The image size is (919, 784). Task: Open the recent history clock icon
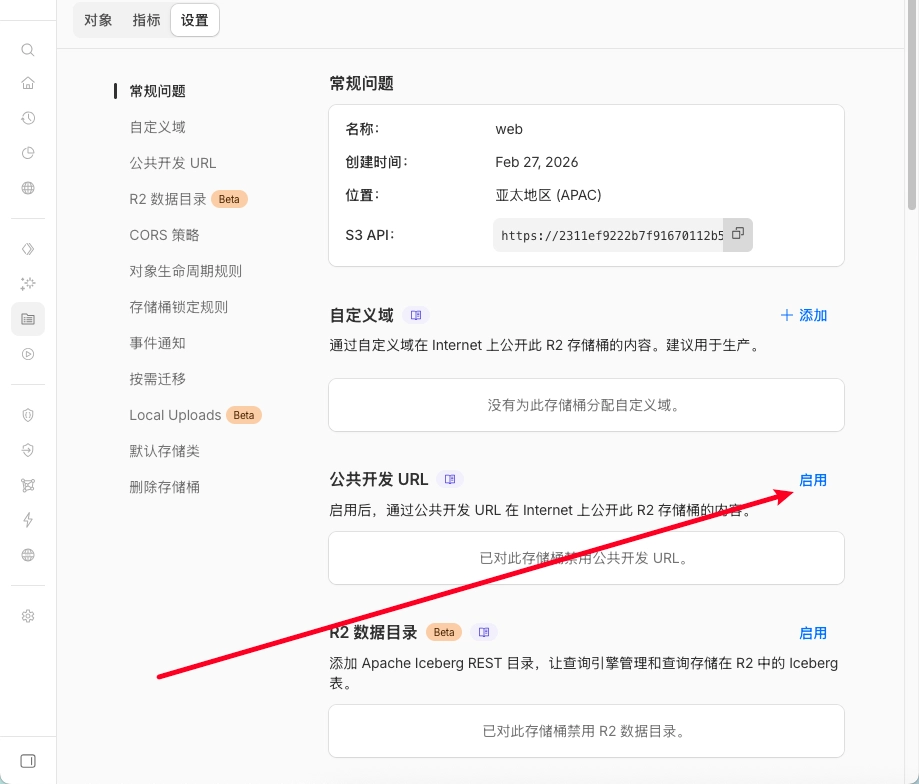[28, 118]
